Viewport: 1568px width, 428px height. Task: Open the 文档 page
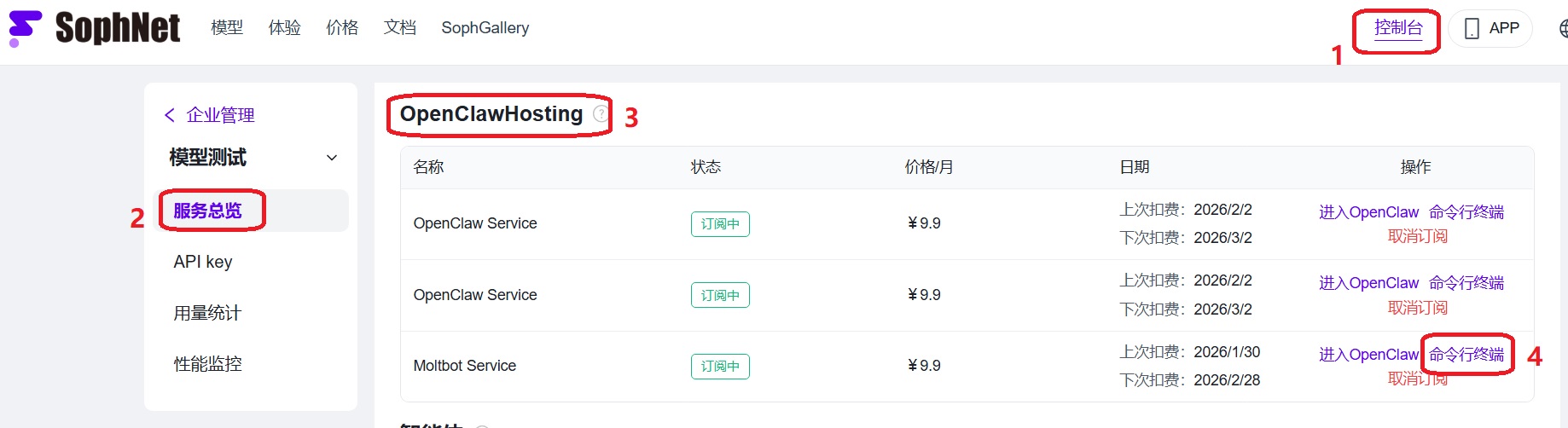coord(400,28)
